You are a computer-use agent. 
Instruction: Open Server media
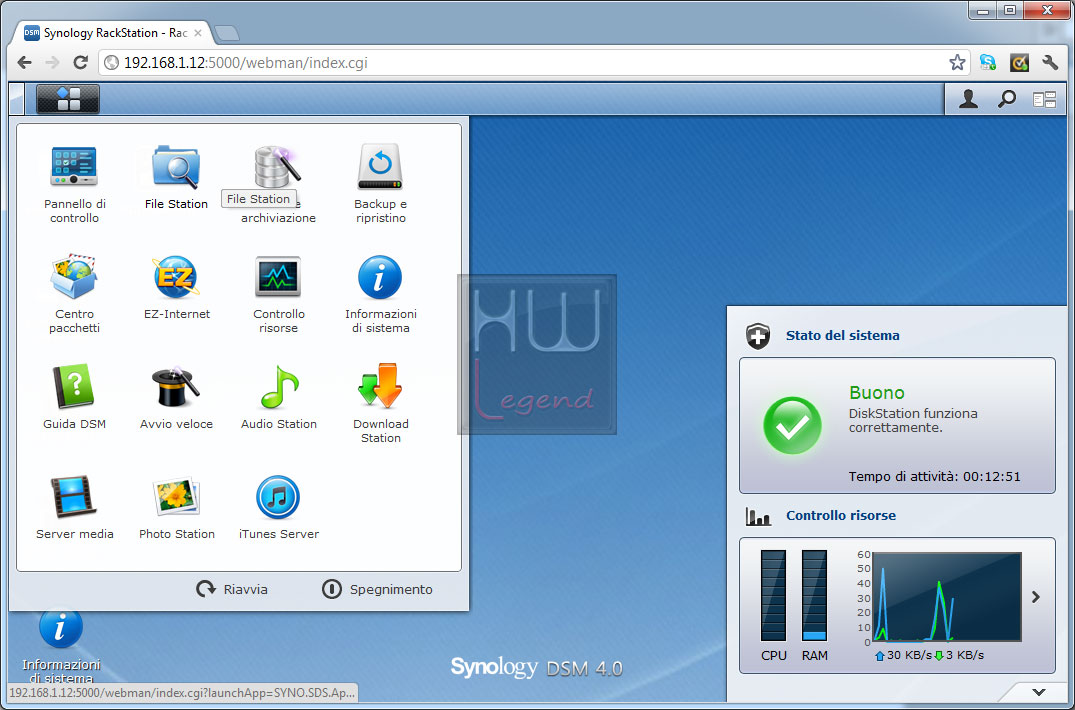(x=74, y=506)
